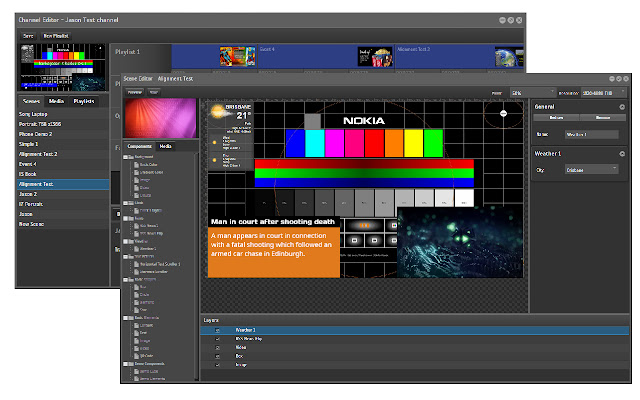Toggle visibility checkbox for the Box layer
This screenshot has width=640, height=400.
click(x=218, y=356)
